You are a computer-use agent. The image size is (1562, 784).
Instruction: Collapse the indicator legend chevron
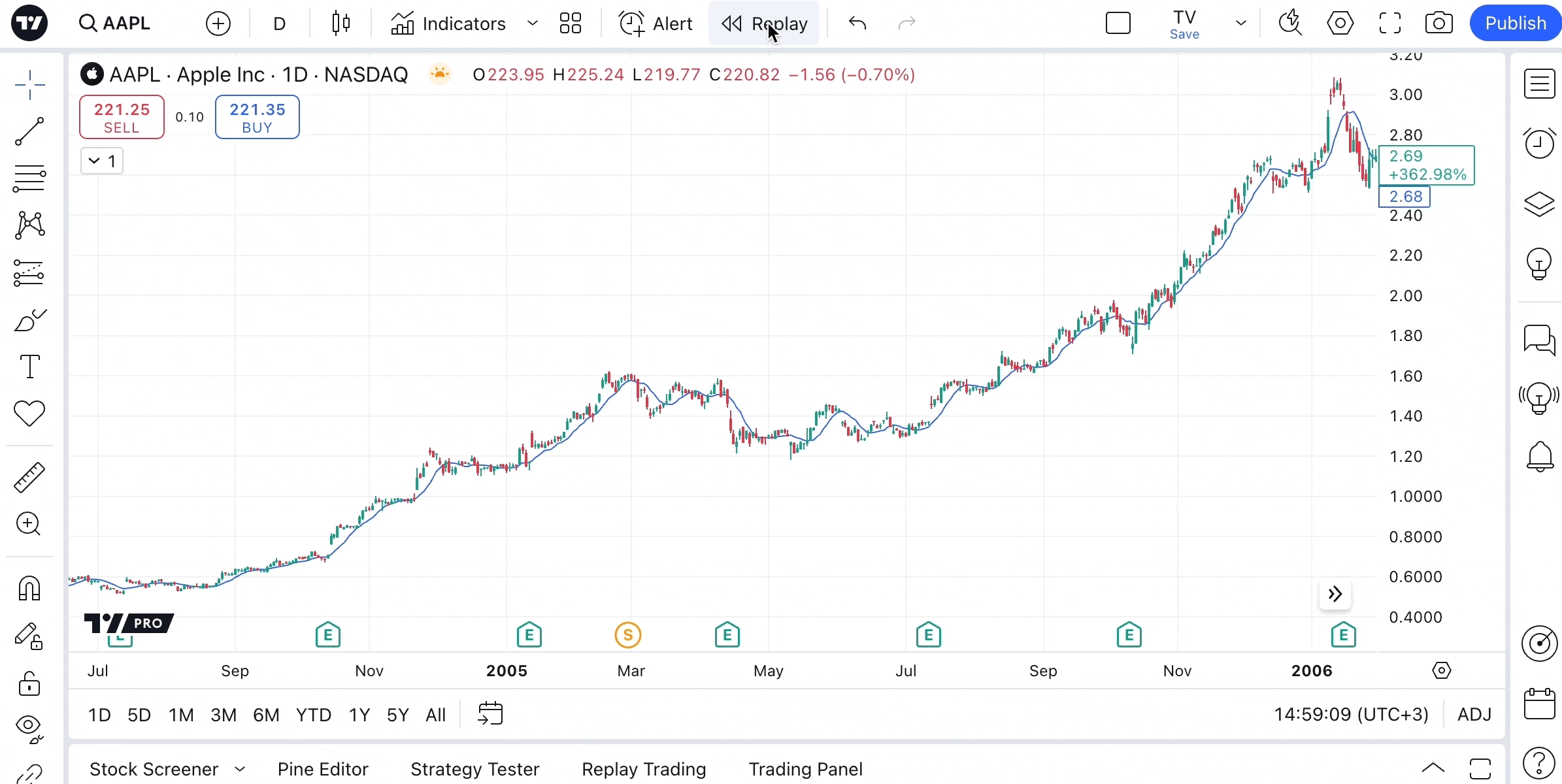[x=94, y=161]
